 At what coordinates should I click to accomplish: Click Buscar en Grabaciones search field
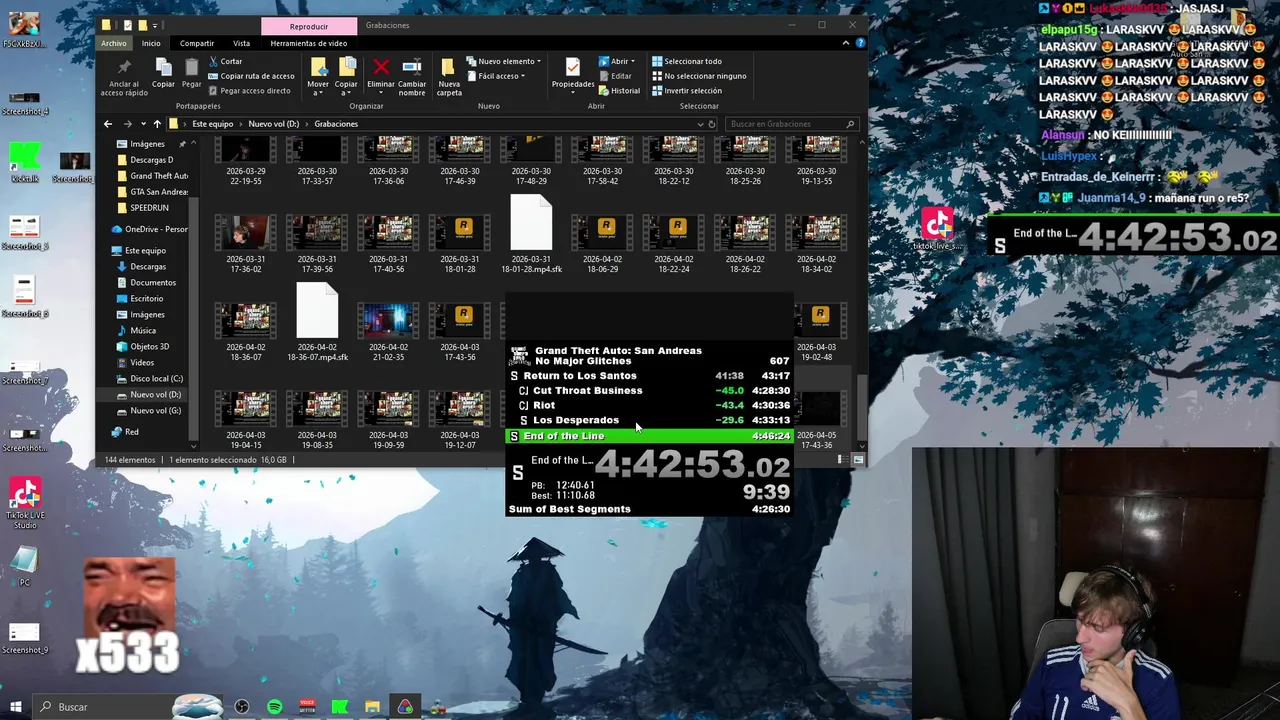pyautogui.click(x=792, y=124)
